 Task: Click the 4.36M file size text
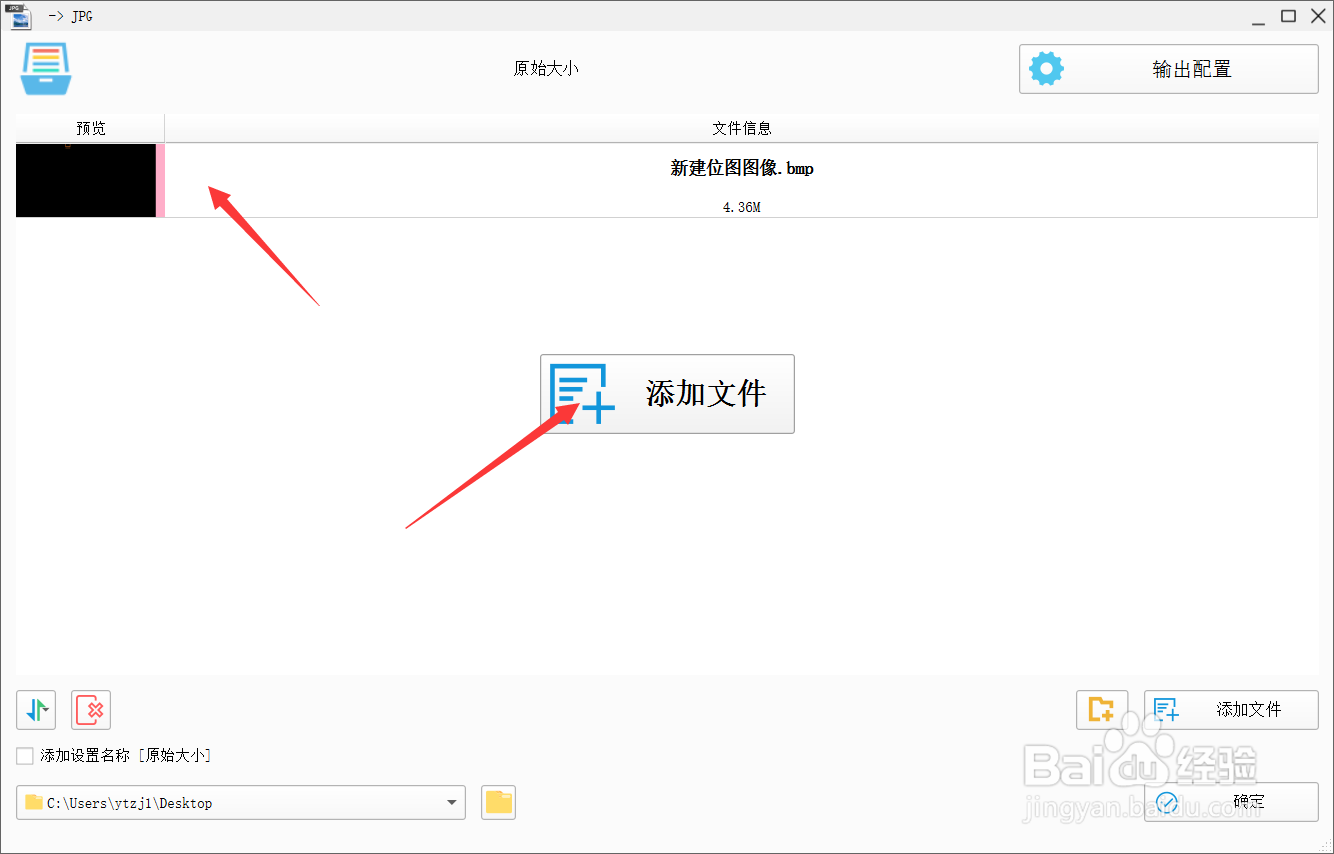[x=741, y=208]
